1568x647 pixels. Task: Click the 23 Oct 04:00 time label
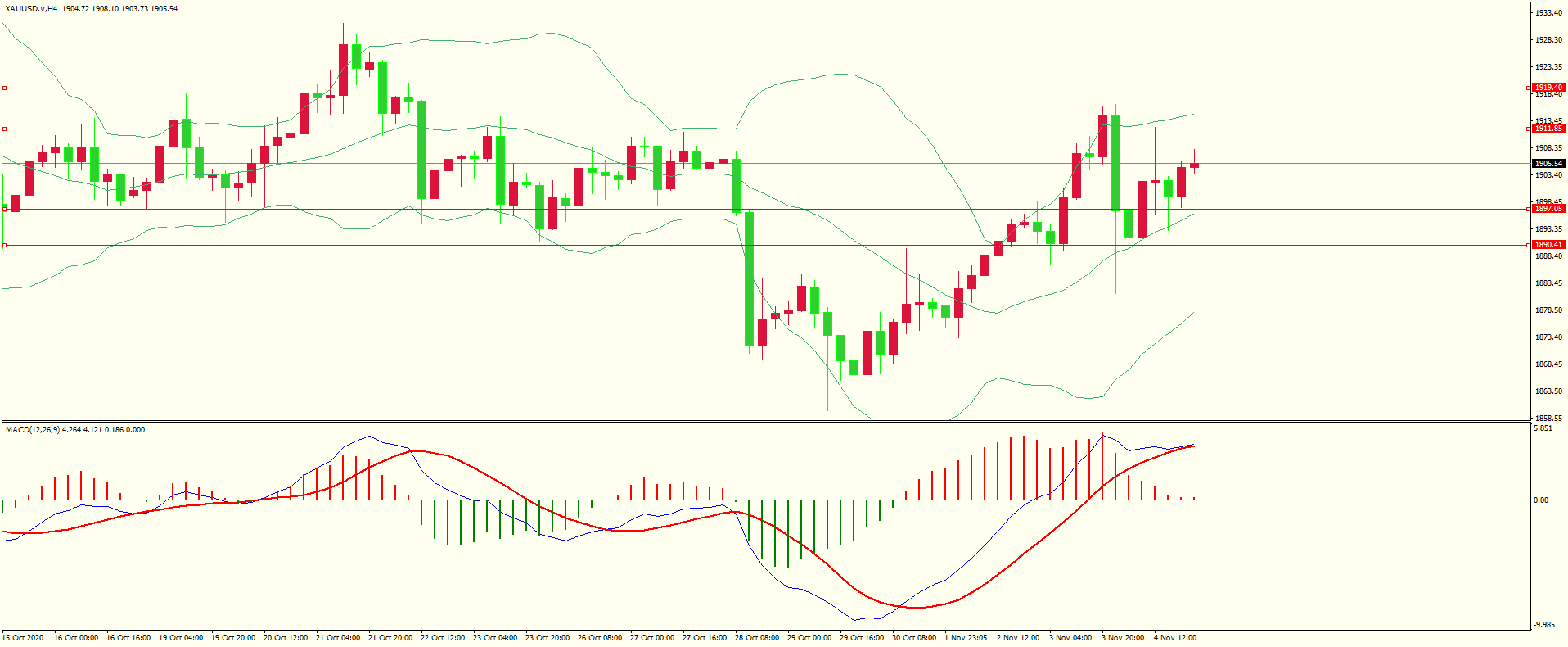[495, 638]
